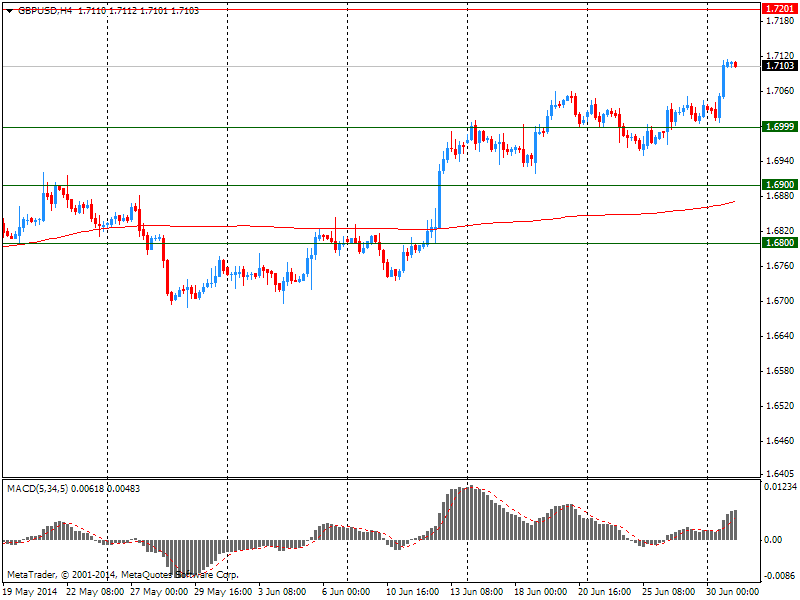Select the green 1.6800 level label
The image size is (800, 600).
(779, 243)
